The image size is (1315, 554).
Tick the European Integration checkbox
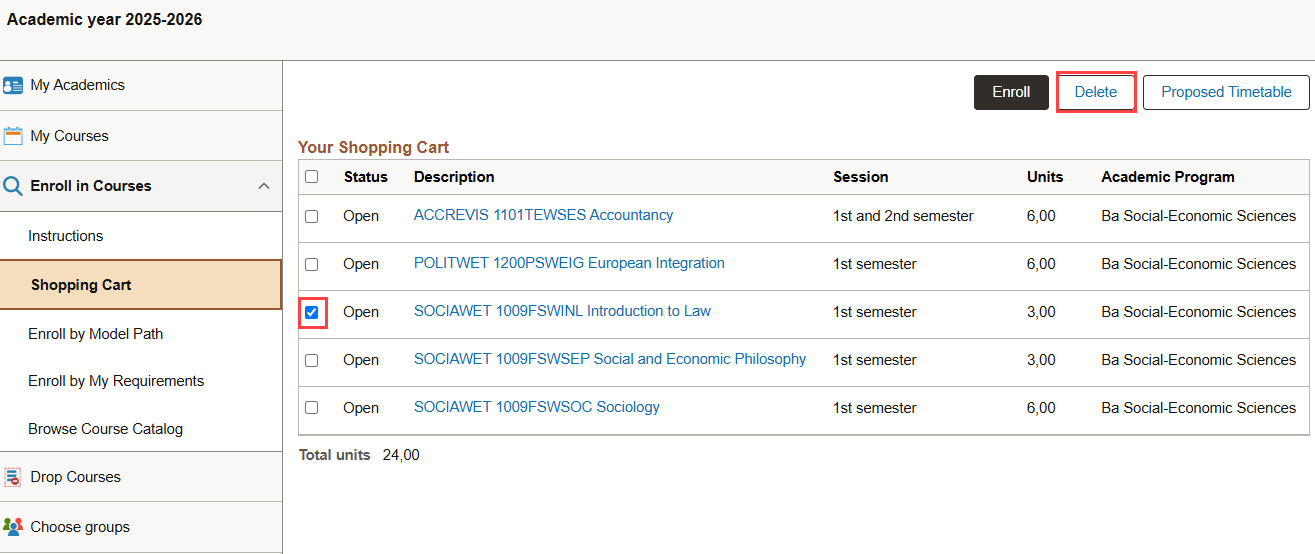click(312, 264)
